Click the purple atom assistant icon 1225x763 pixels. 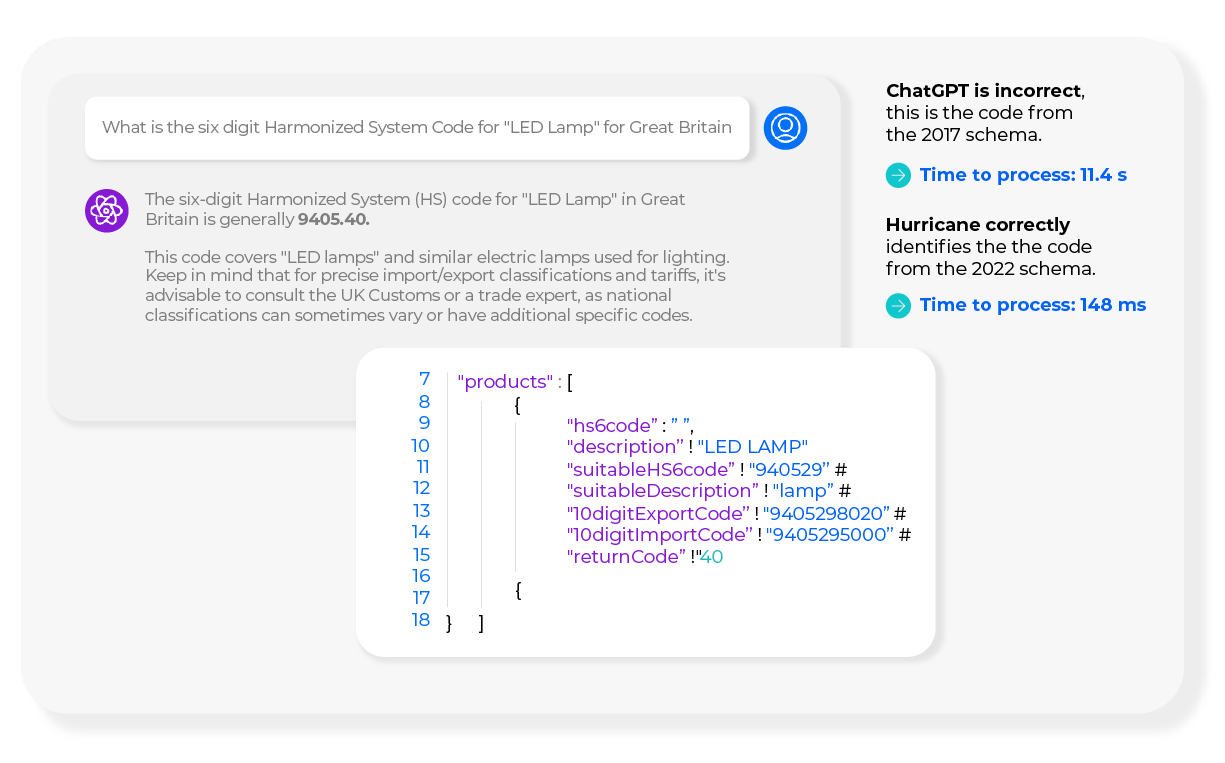(x=106, y=210)
